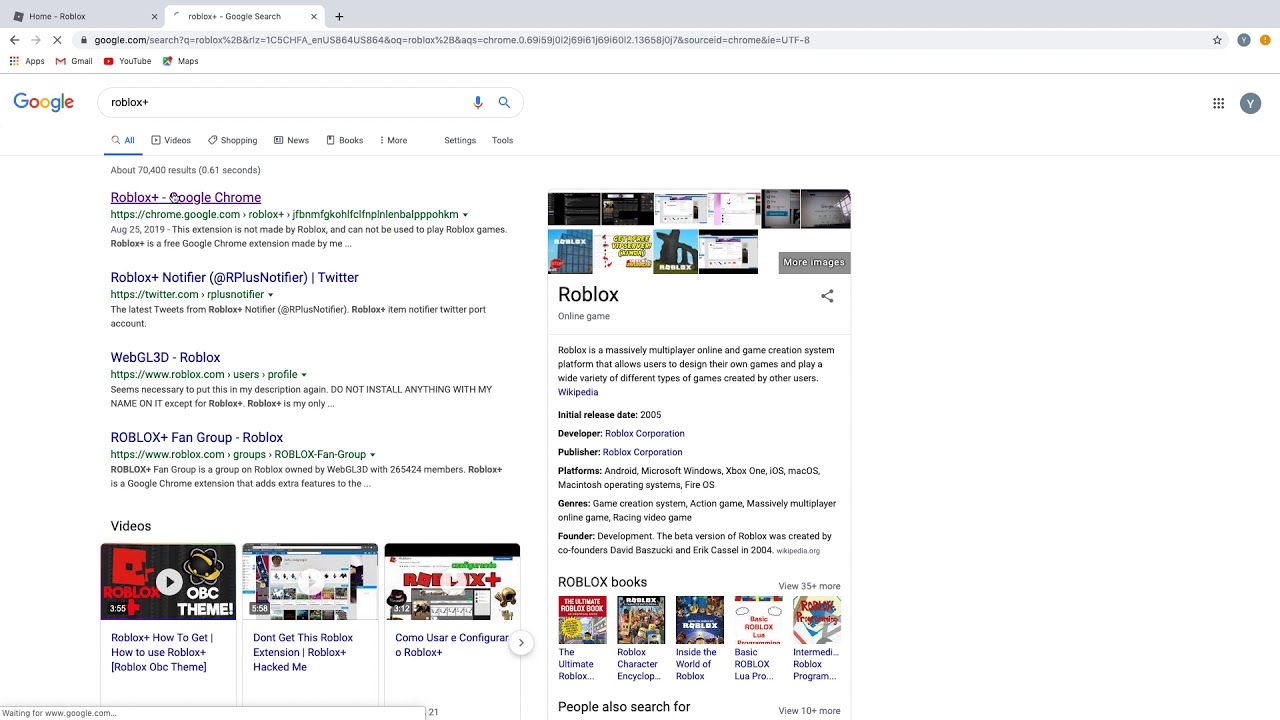
Task: Click View 35+ more books
Action: (809, 586)
